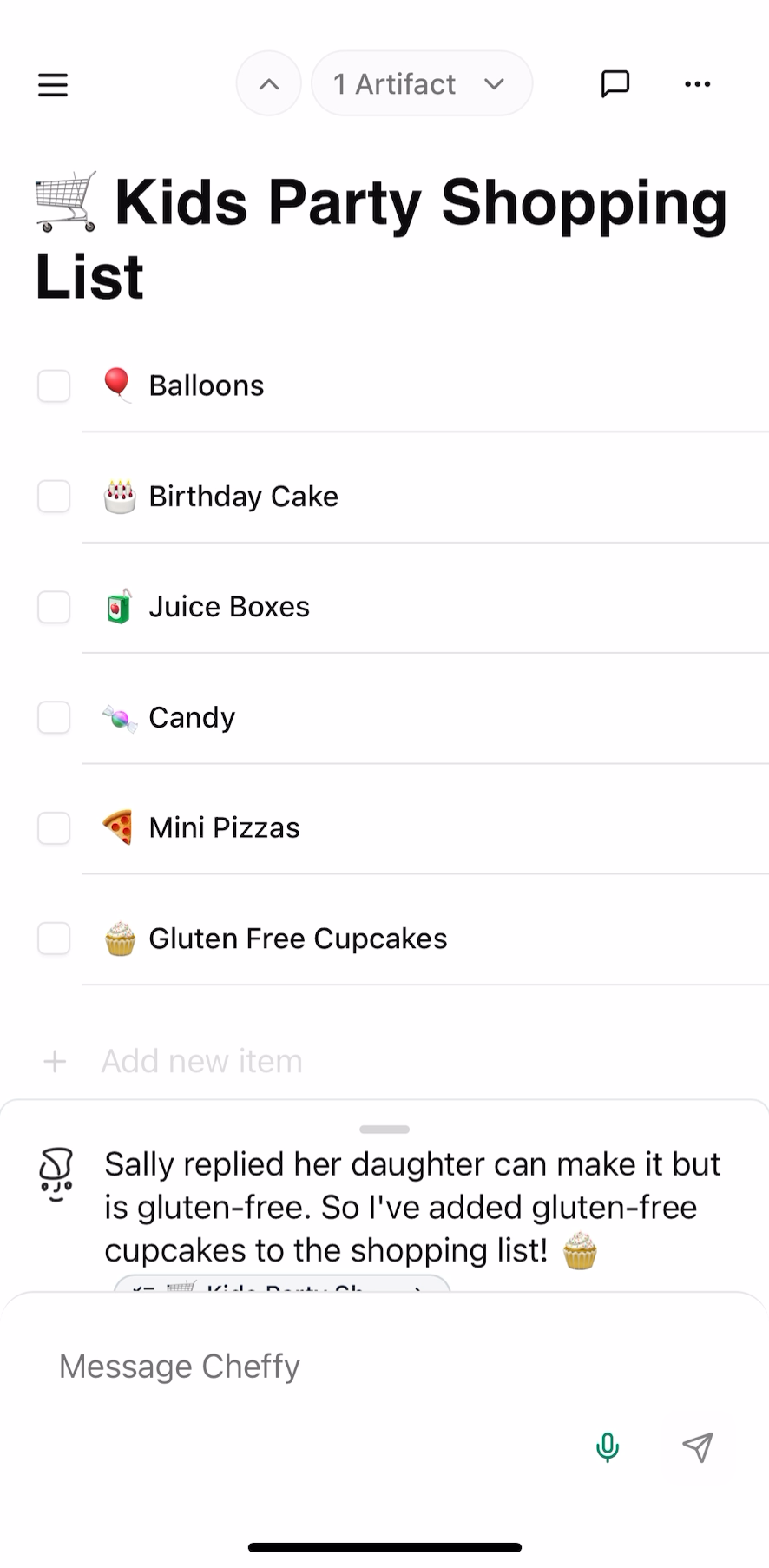The width and height of the screenshot is (769, 1568).
Task: Click the collapse up-arrow button
Action: pos(269,84)
